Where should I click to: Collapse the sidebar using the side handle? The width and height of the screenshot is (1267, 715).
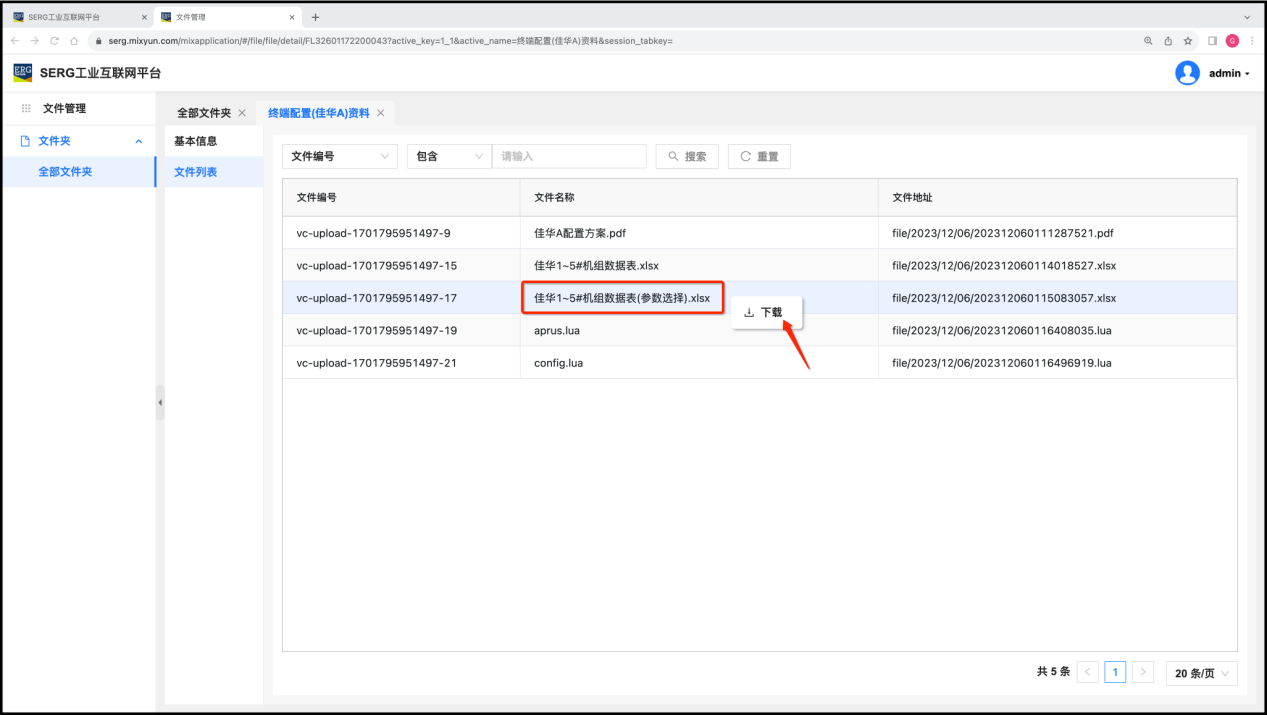[160, 402]
